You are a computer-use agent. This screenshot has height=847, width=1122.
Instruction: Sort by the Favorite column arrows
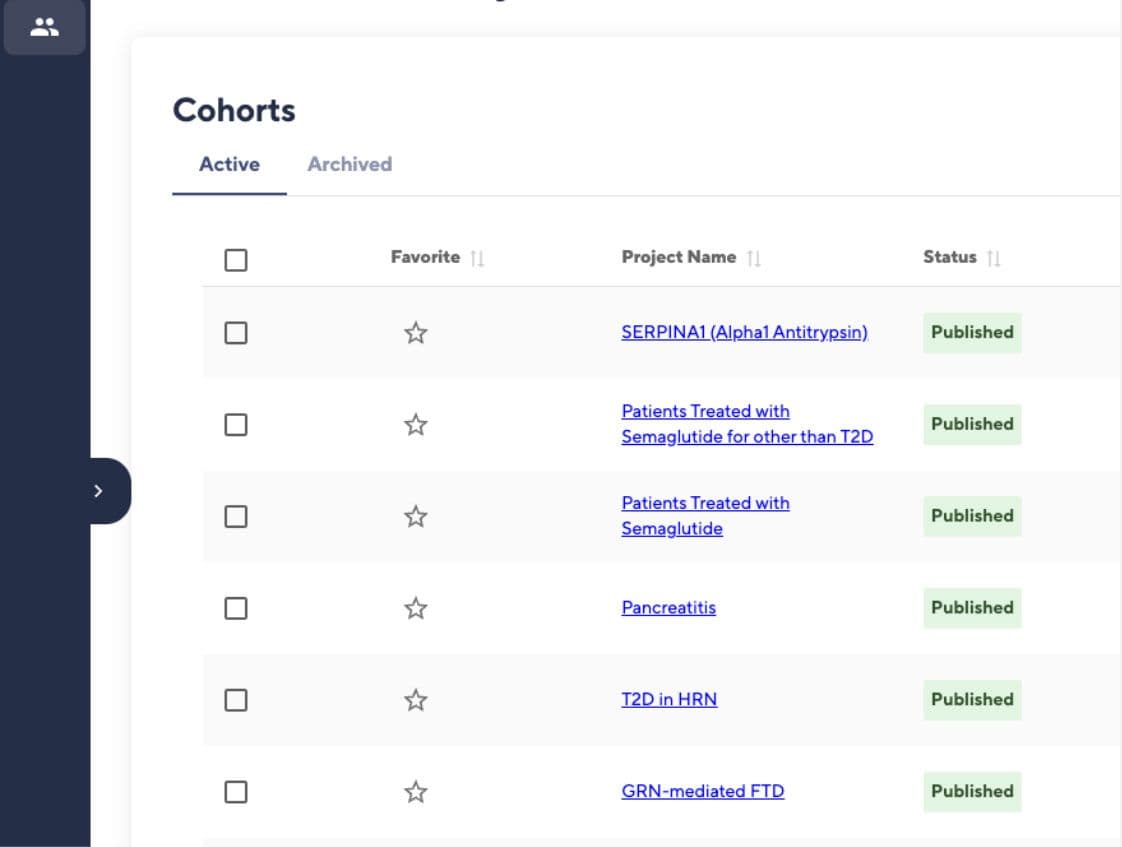477,258
